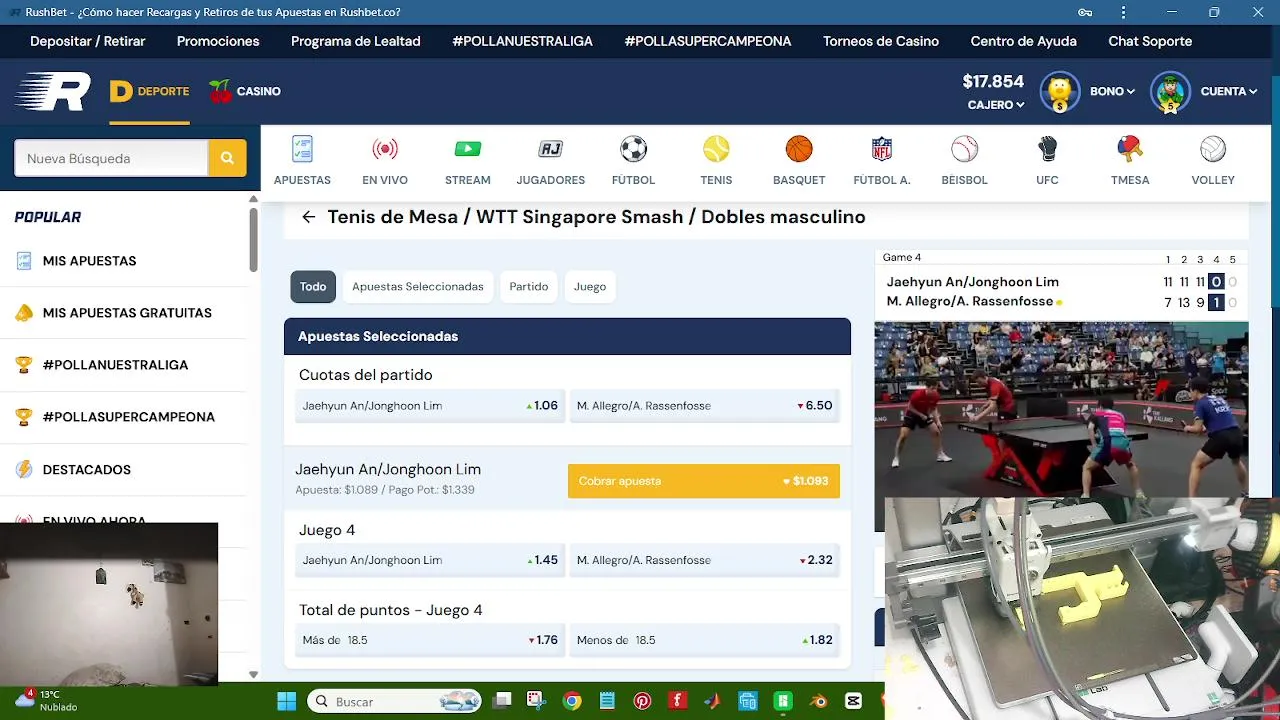Select the Juego filter tab
The width and height of the screenshot is (1280, 720).
point(590,286)
